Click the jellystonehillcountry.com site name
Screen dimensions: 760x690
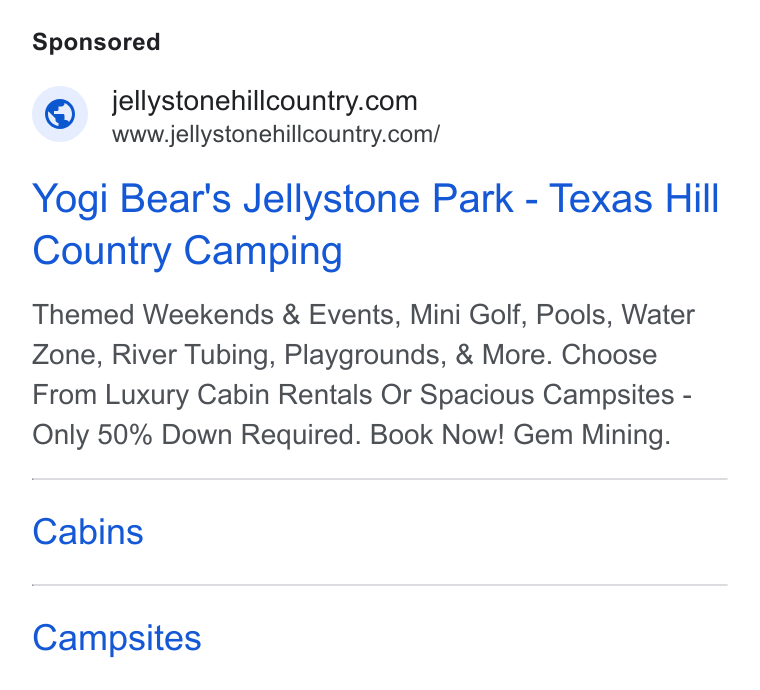click(x=265, y=101)
